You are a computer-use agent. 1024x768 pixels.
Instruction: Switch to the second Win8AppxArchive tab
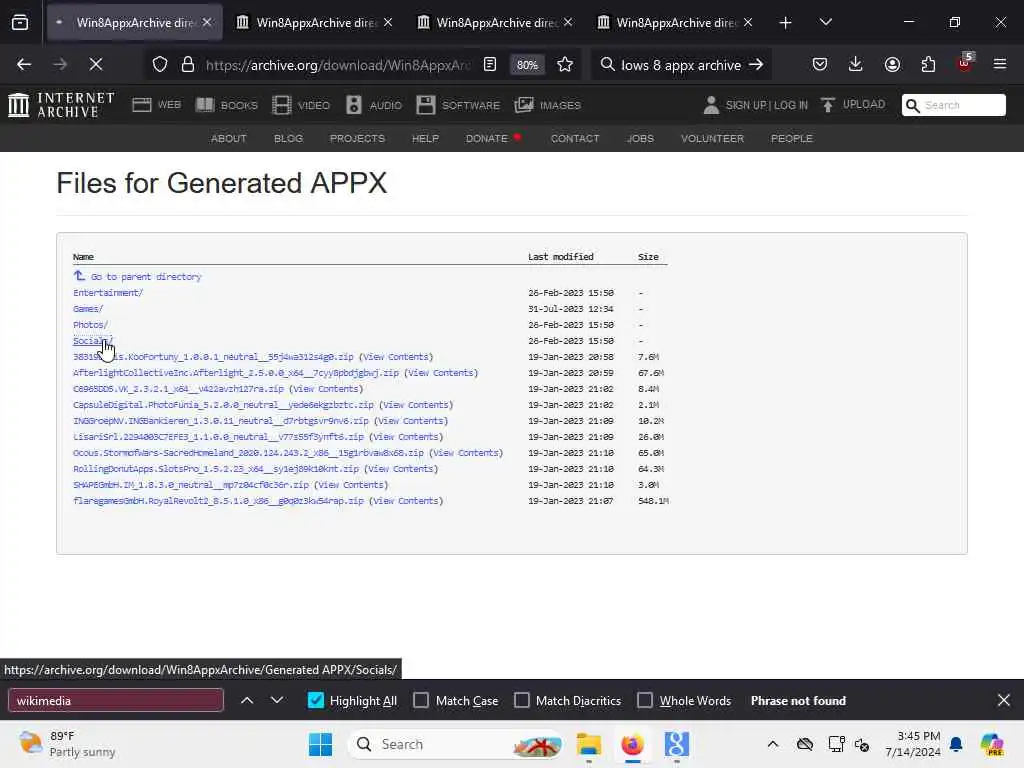[x=314, y=22]
